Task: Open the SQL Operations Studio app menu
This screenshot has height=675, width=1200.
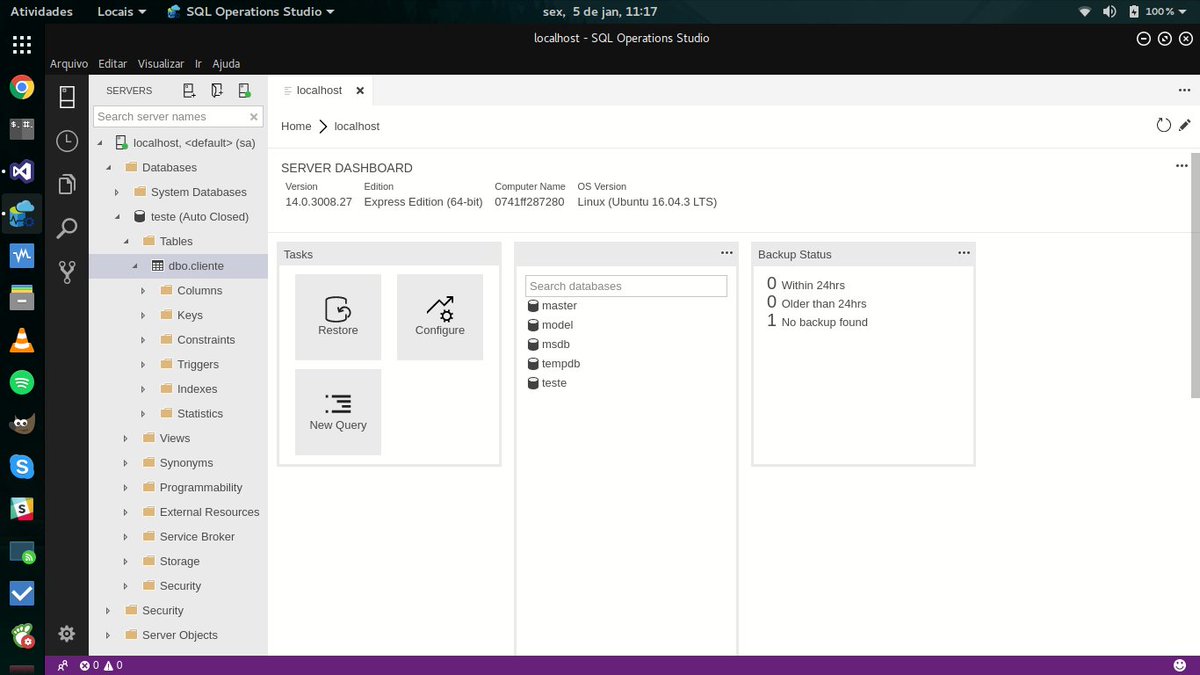Action: [x=251, y=11]
